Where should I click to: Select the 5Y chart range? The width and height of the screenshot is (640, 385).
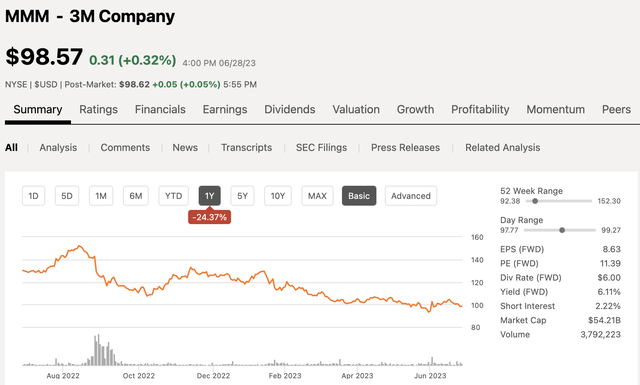click(x=242, y=196)
